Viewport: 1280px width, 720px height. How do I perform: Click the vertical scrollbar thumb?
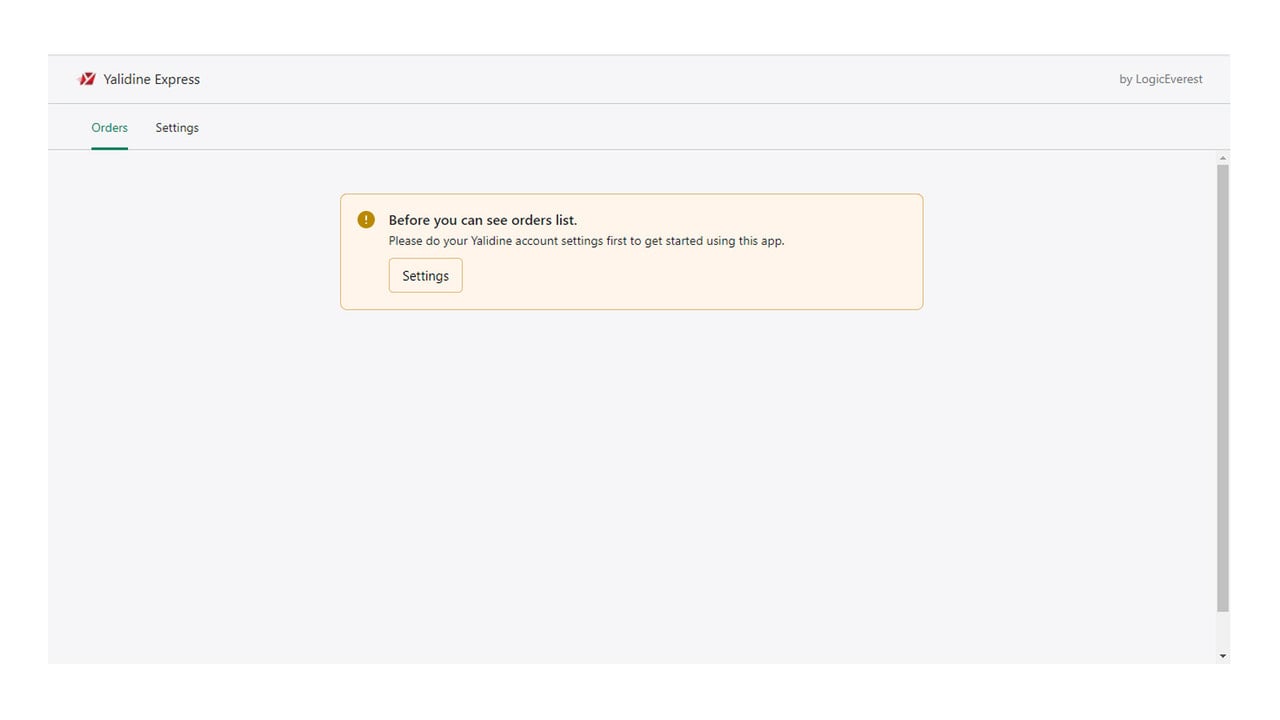[1223, 388]
